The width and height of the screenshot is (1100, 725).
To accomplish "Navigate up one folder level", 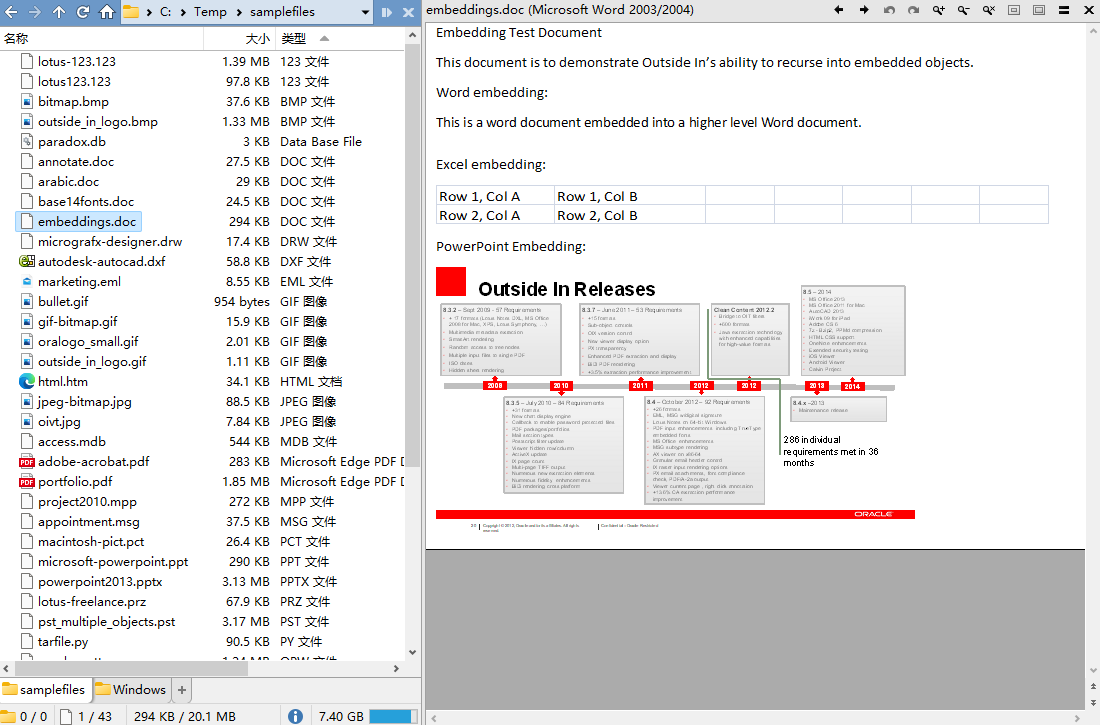I will point(59,12).
